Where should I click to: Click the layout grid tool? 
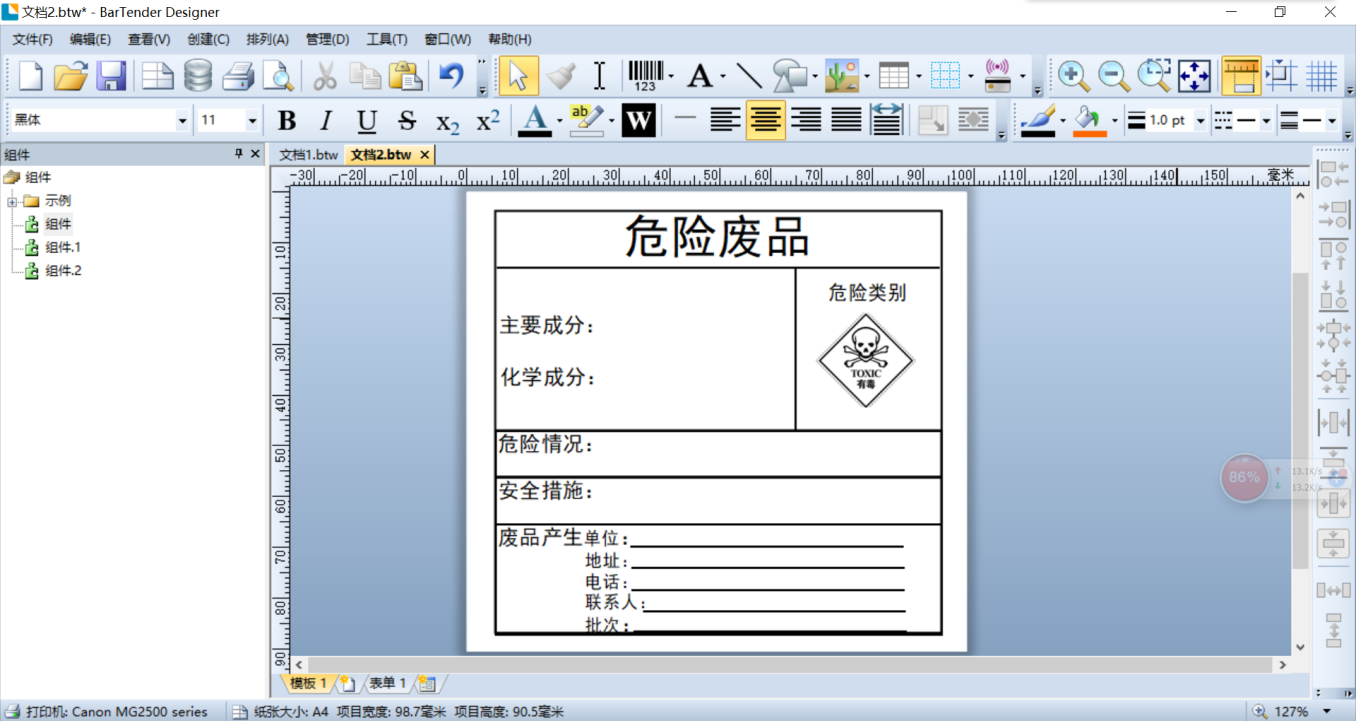(x=945, y=76)
